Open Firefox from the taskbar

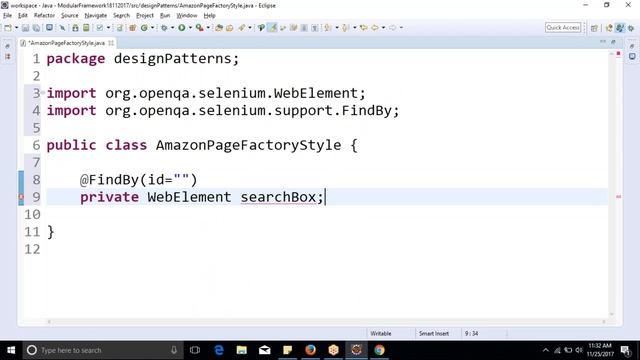(x=311, y=350)
